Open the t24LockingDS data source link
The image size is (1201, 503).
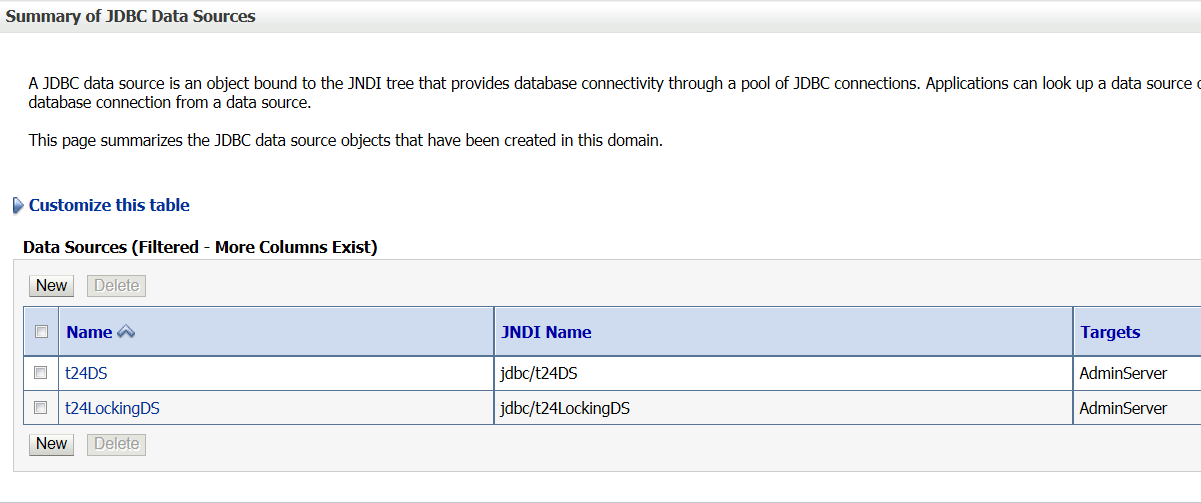pos(112,408)
